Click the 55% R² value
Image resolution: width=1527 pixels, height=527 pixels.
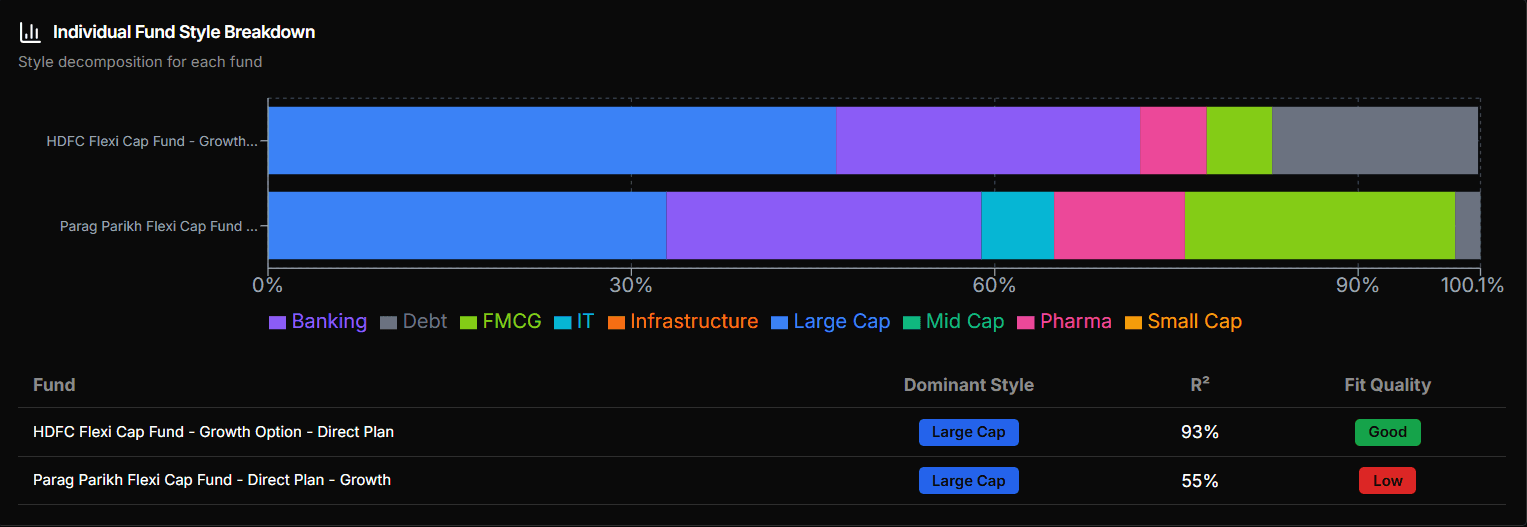[1200, 480]
